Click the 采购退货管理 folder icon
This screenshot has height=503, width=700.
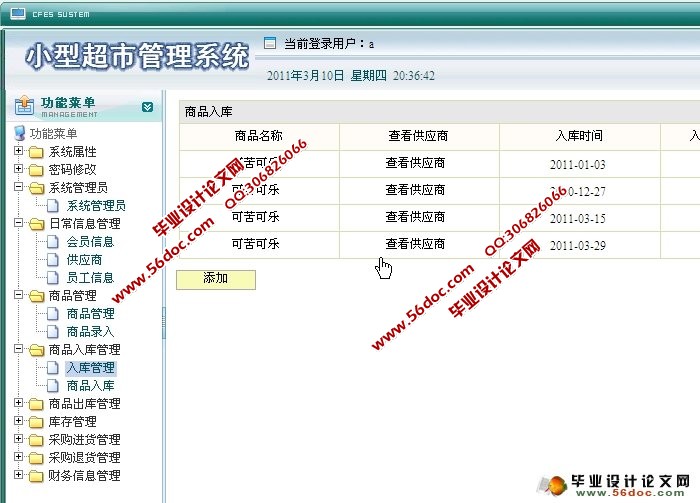pos(36,458)
